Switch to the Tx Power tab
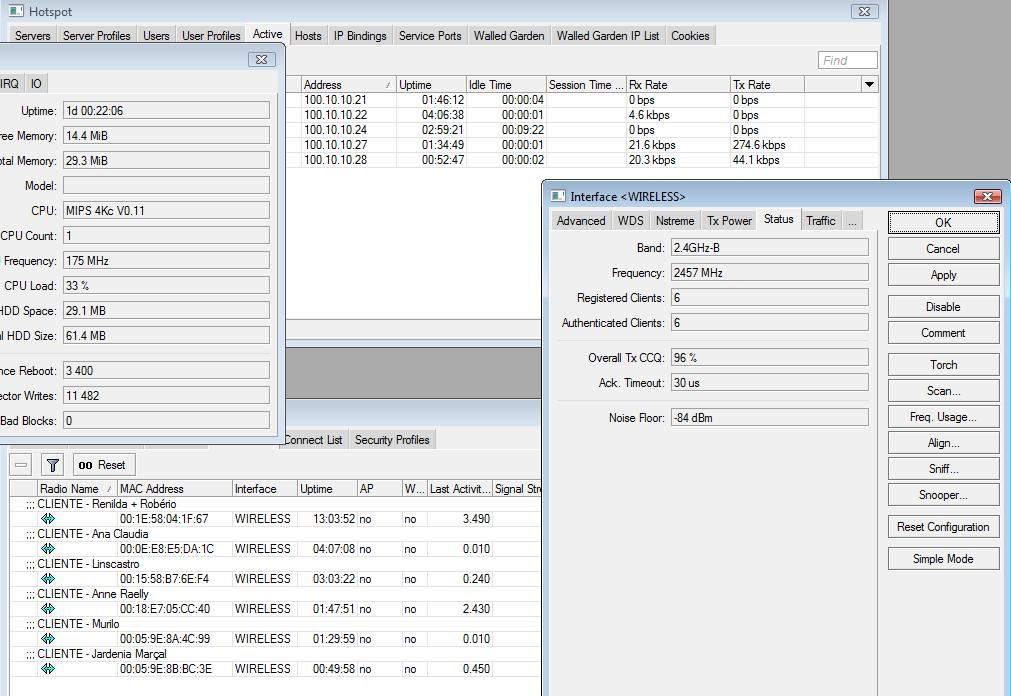1011x696 pixels. click(x=729, y=221)
